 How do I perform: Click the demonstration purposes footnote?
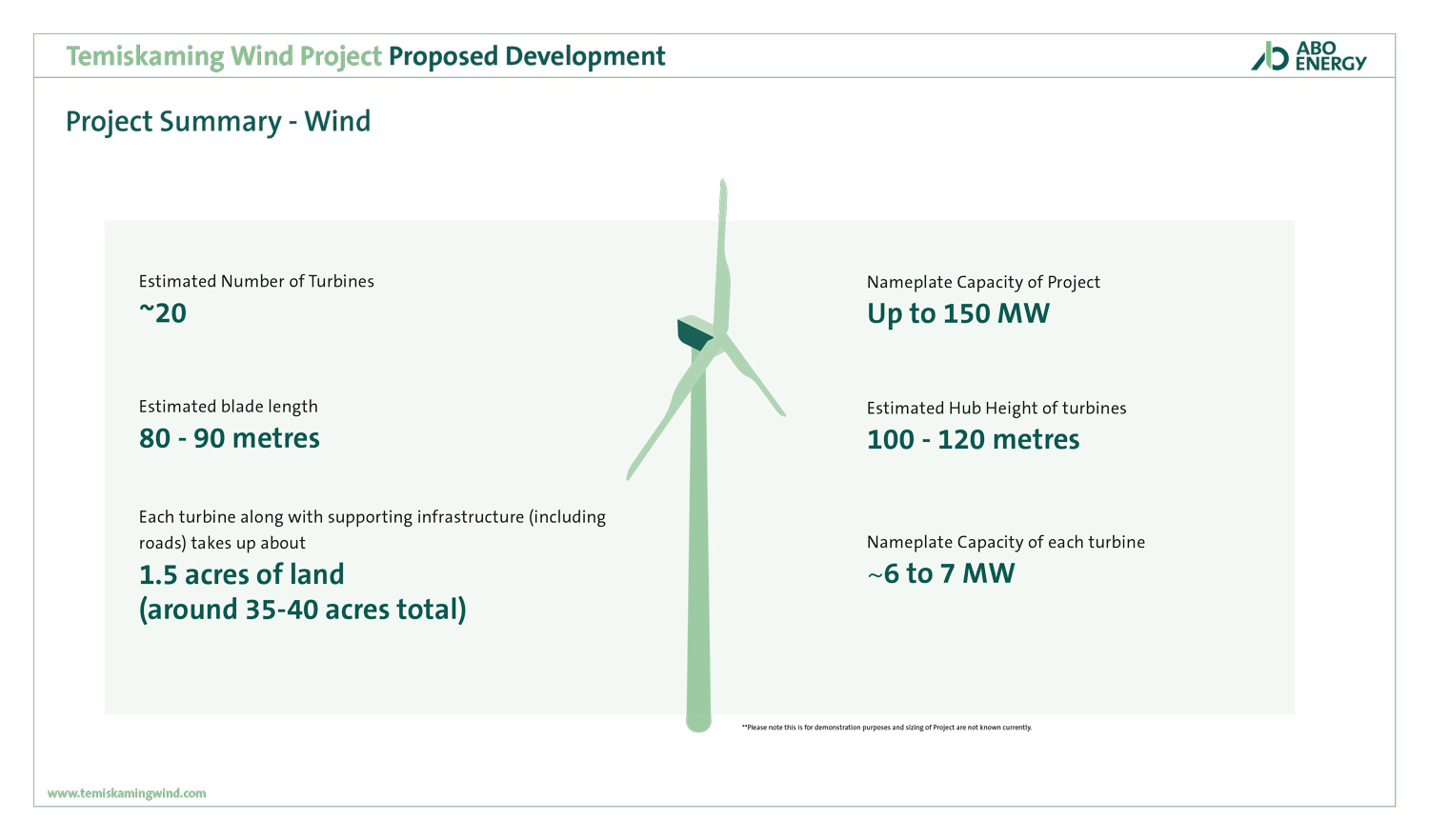click(x=886, y=728)
